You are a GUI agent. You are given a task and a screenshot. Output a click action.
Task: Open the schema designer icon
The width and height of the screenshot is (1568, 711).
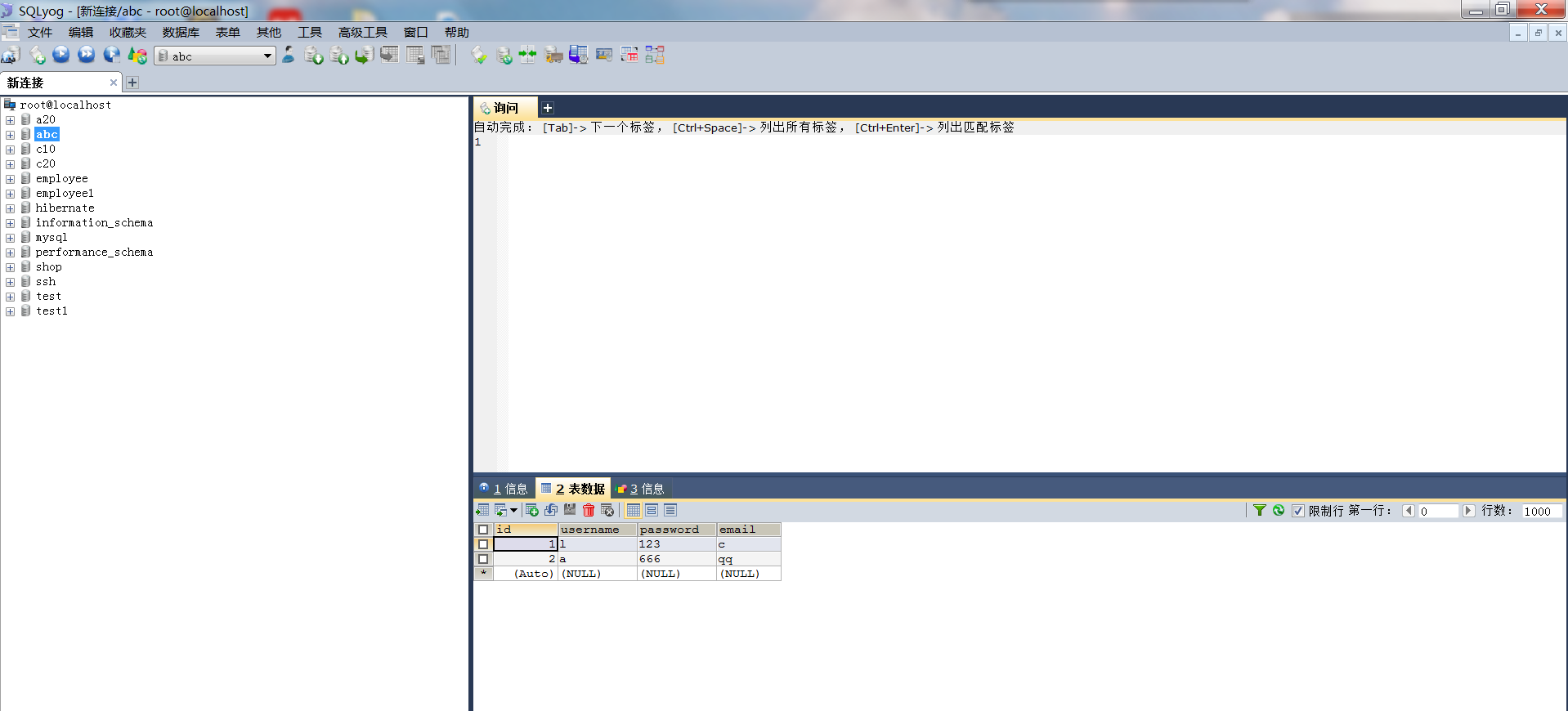pos(655,55)
